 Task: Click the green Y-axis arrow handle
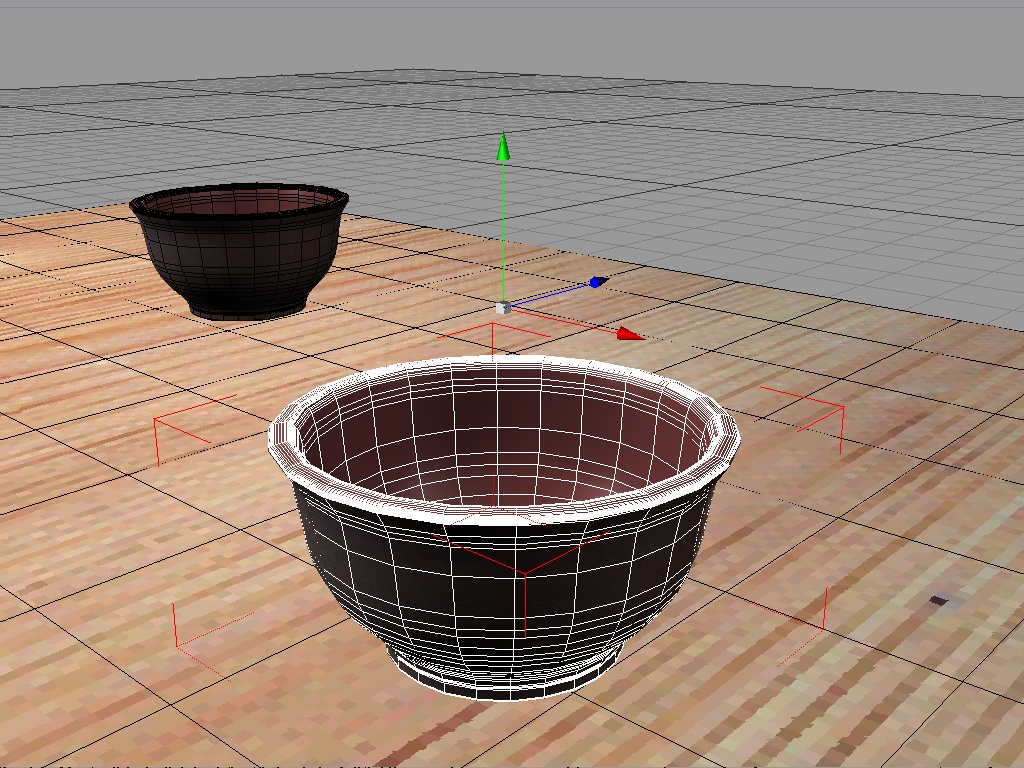point(503,147)
